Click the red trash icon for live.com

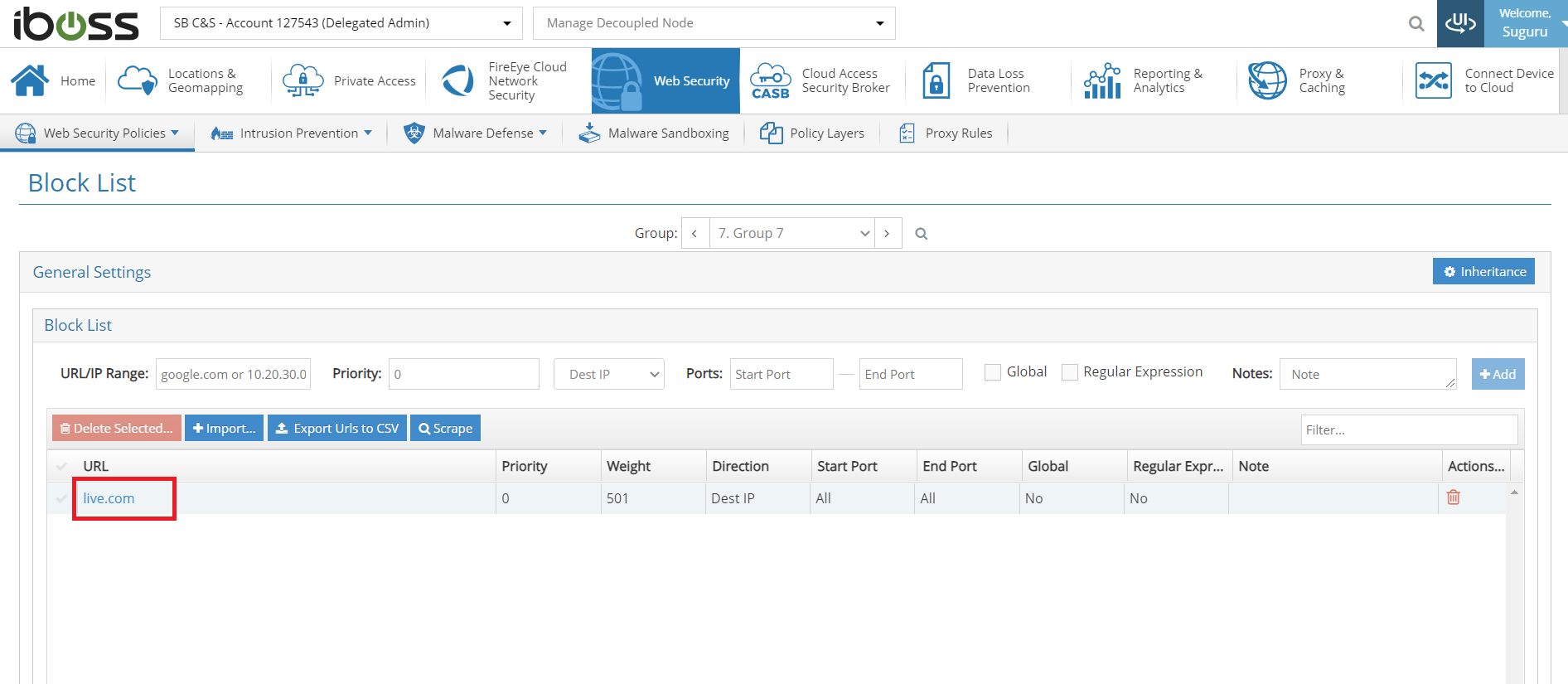[x=1453, y=497]
